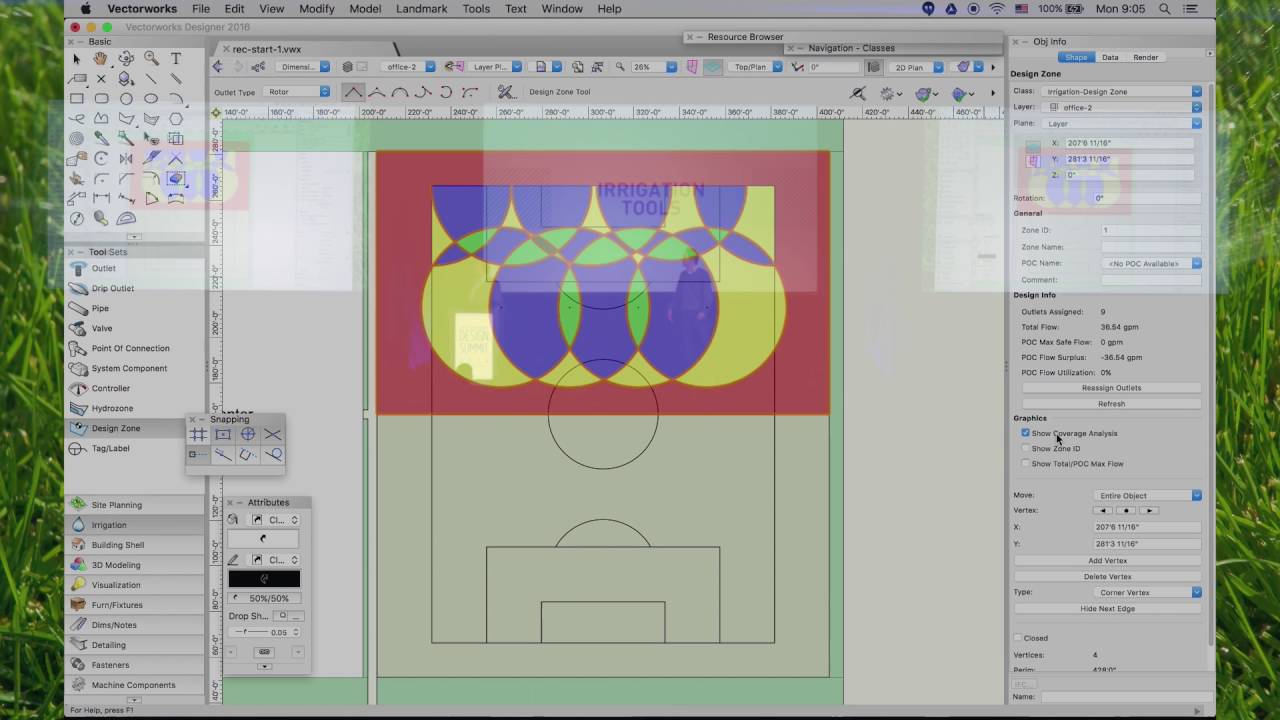Open the Outlet Type Rotor dropdown
The width and height of the screenshot is (1280, 720).
pos(297,92)
